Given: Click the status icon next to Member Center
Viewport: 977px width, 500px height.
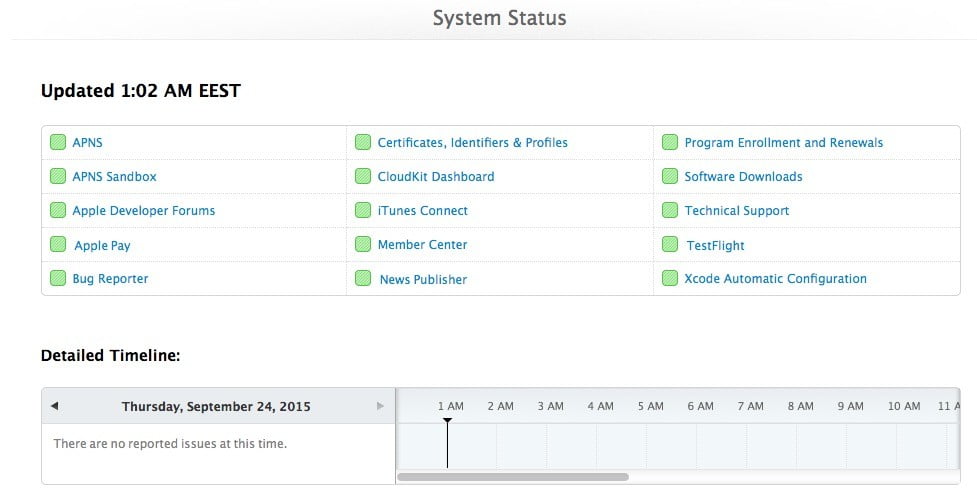Looking at the screenshot, I should coord(363,245).
